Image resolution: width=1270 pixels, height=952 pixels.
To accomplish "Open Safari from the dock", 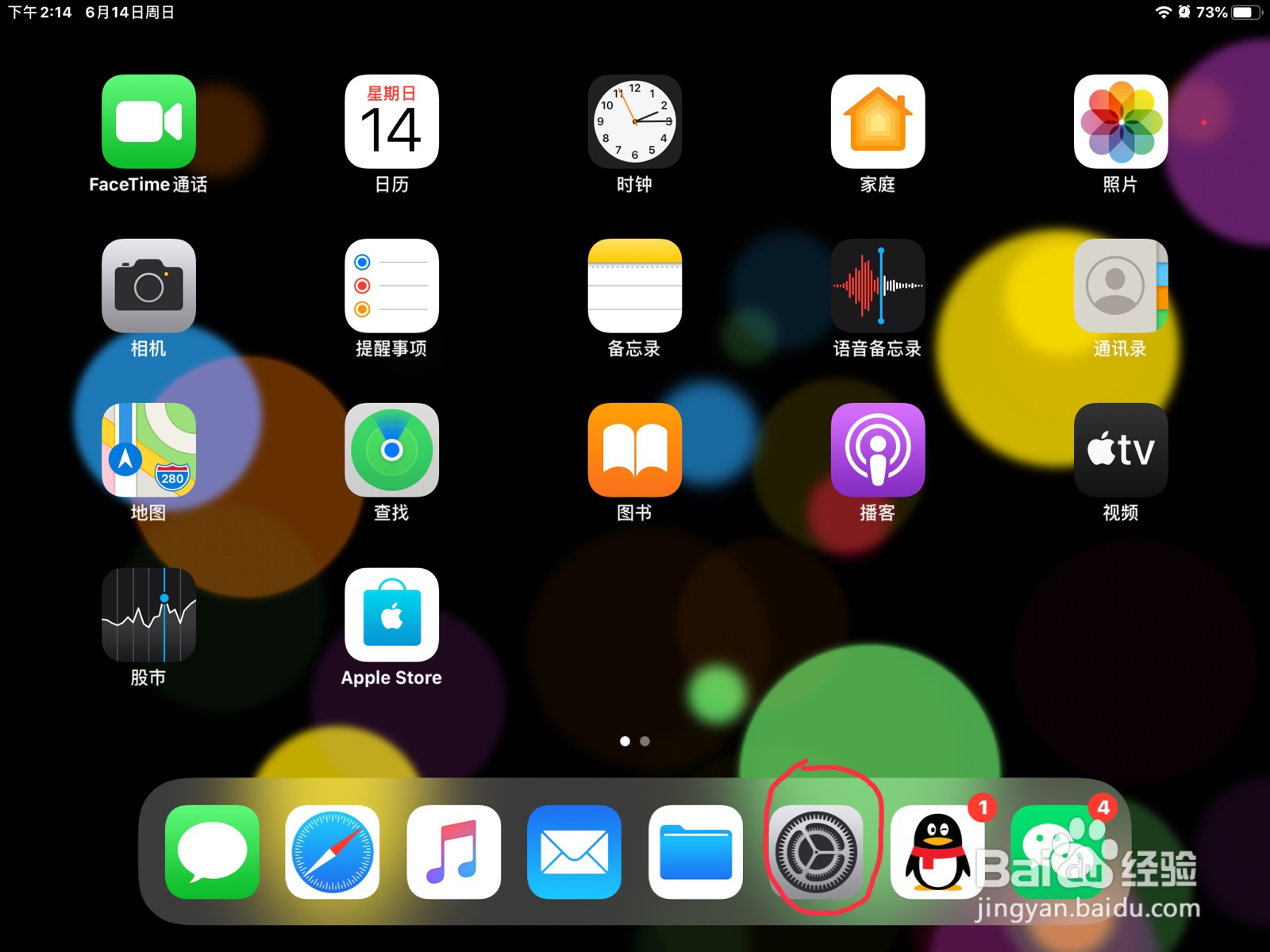I will click(333, 853).
